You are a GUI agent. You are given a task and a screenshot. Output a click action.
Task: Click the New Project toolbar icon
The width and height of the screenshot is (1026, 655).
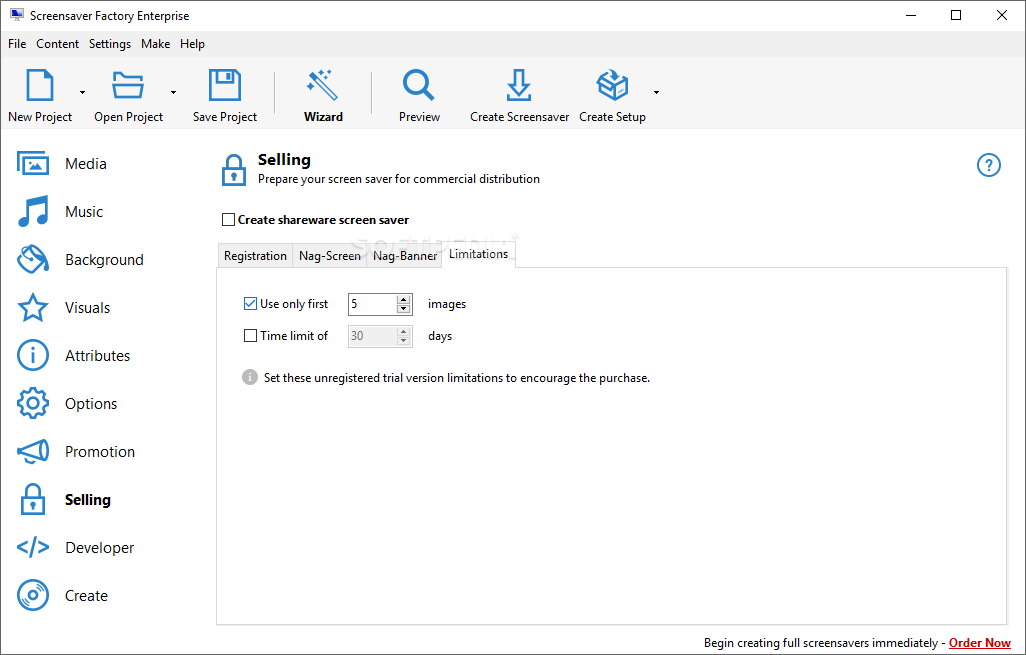[x=39, y=85]
